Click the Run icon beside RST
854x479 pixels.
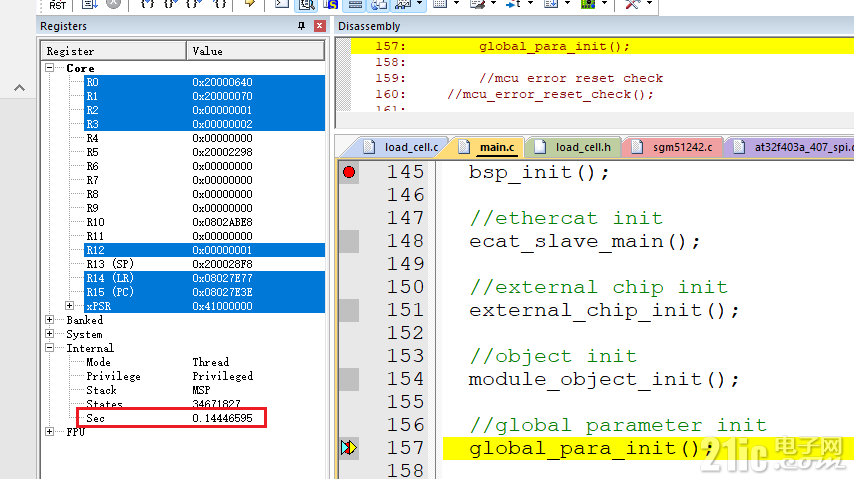click(x=89, y=4)
